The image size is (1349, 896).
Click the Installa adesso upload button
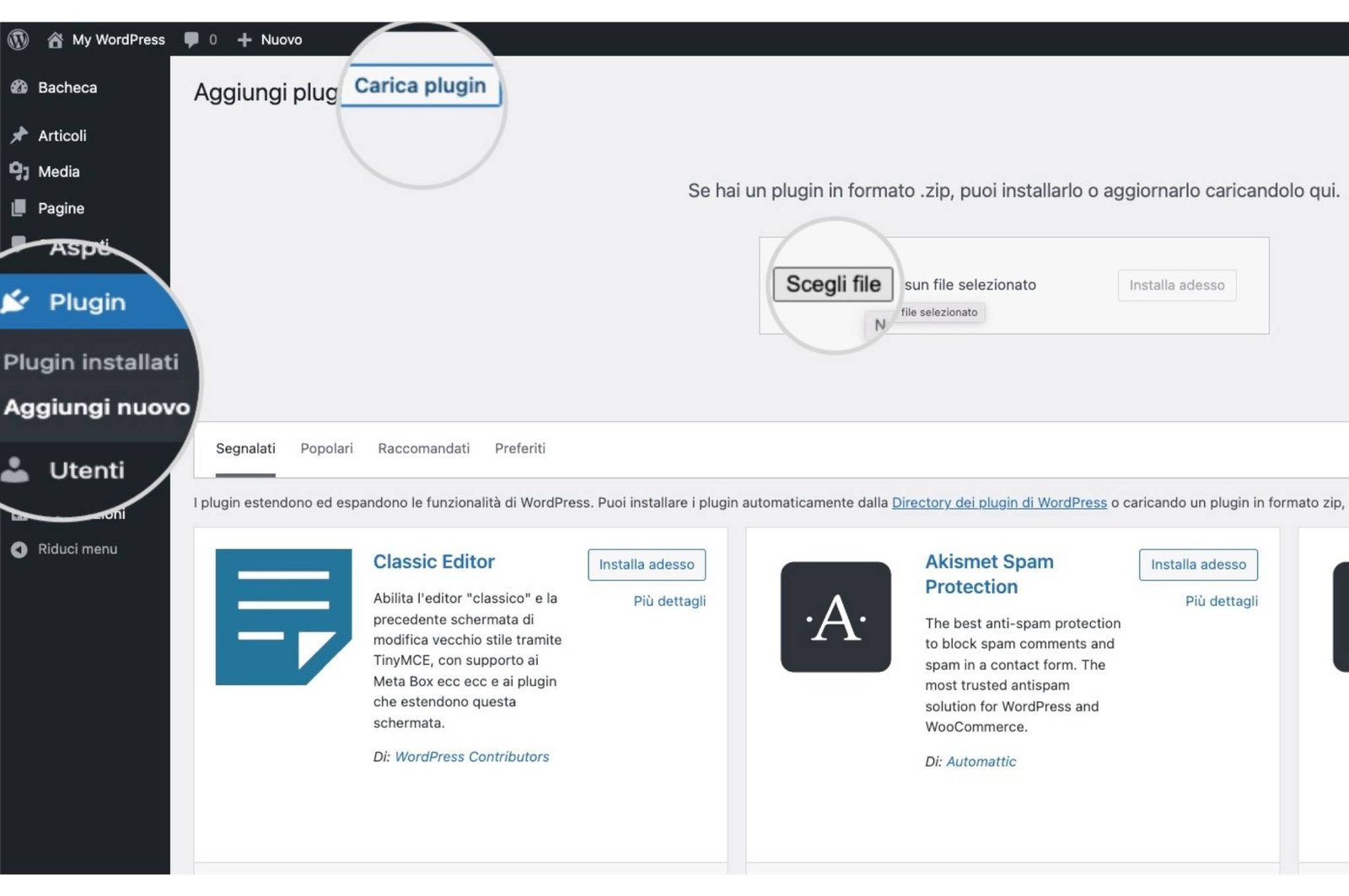pyautogui.click(x=1177, y=285)
